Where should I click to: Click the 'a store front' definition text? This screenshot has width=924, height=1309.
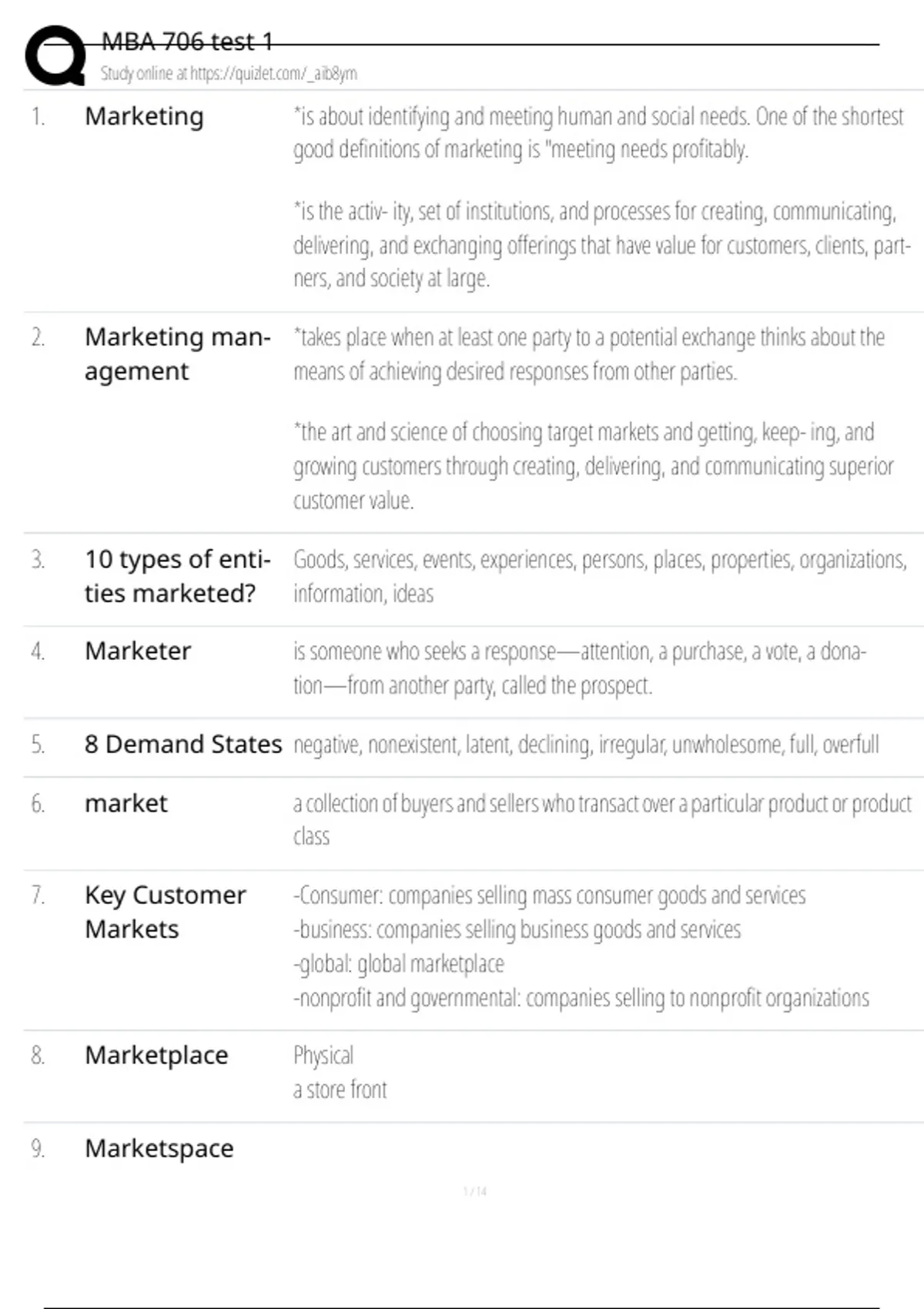[x=340, y=1090]
